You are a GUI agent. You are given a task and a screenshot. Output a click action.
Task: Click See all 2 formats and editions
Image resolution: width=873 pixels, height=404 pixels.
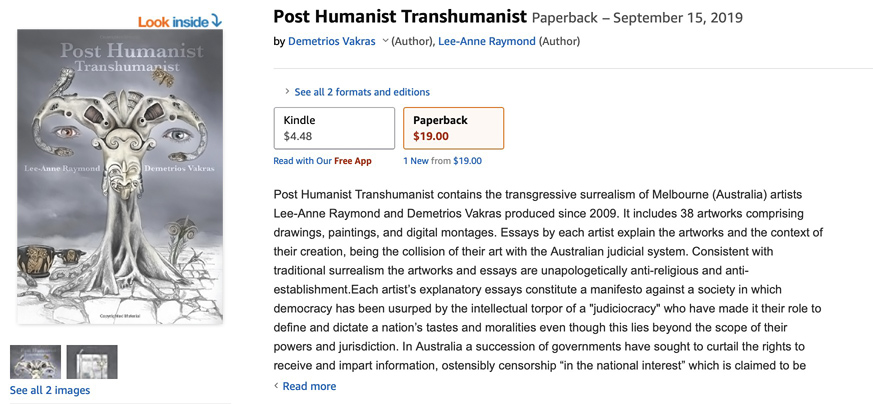362,92
